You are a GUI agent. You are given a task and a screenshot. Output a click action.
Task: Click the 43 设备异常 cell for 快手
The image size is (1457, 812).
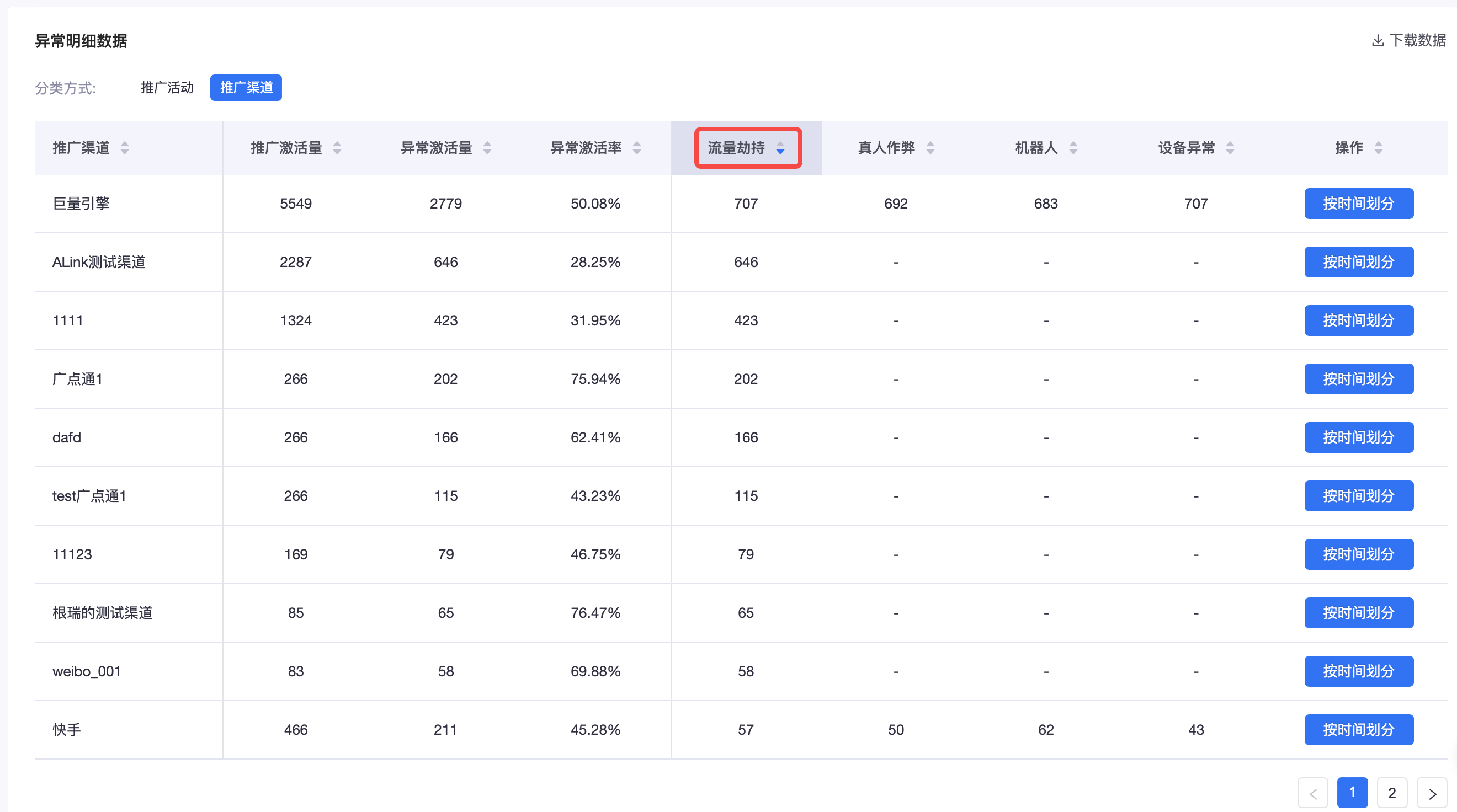(x=1196, y=730)
